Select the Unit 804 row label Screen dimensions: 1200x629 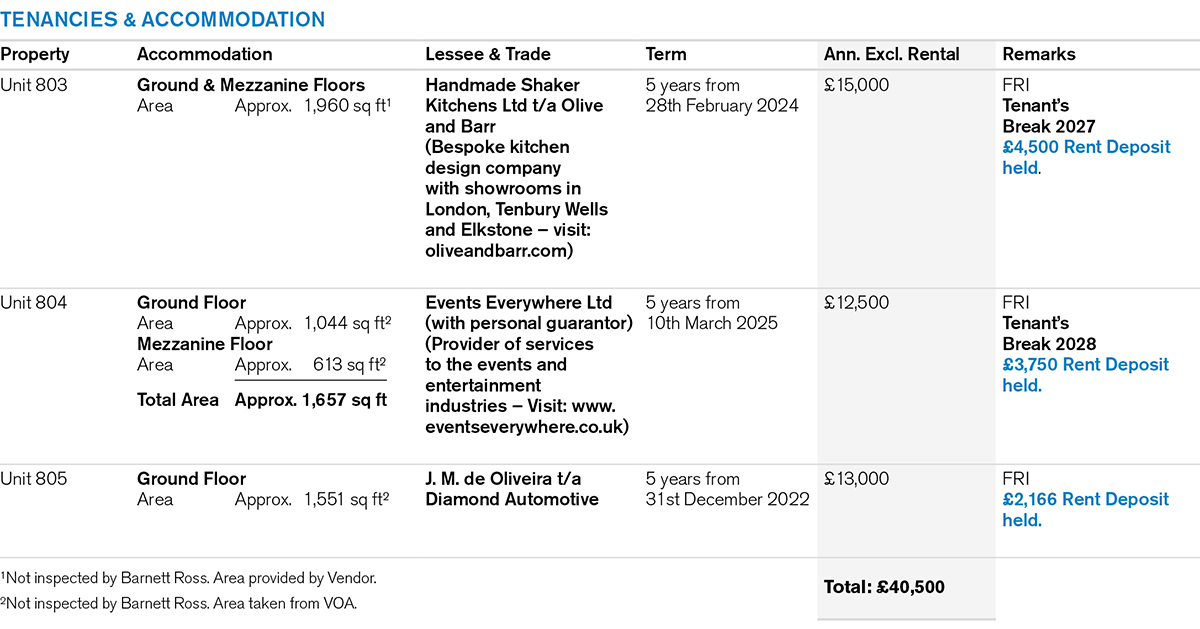tap(34, 303)
